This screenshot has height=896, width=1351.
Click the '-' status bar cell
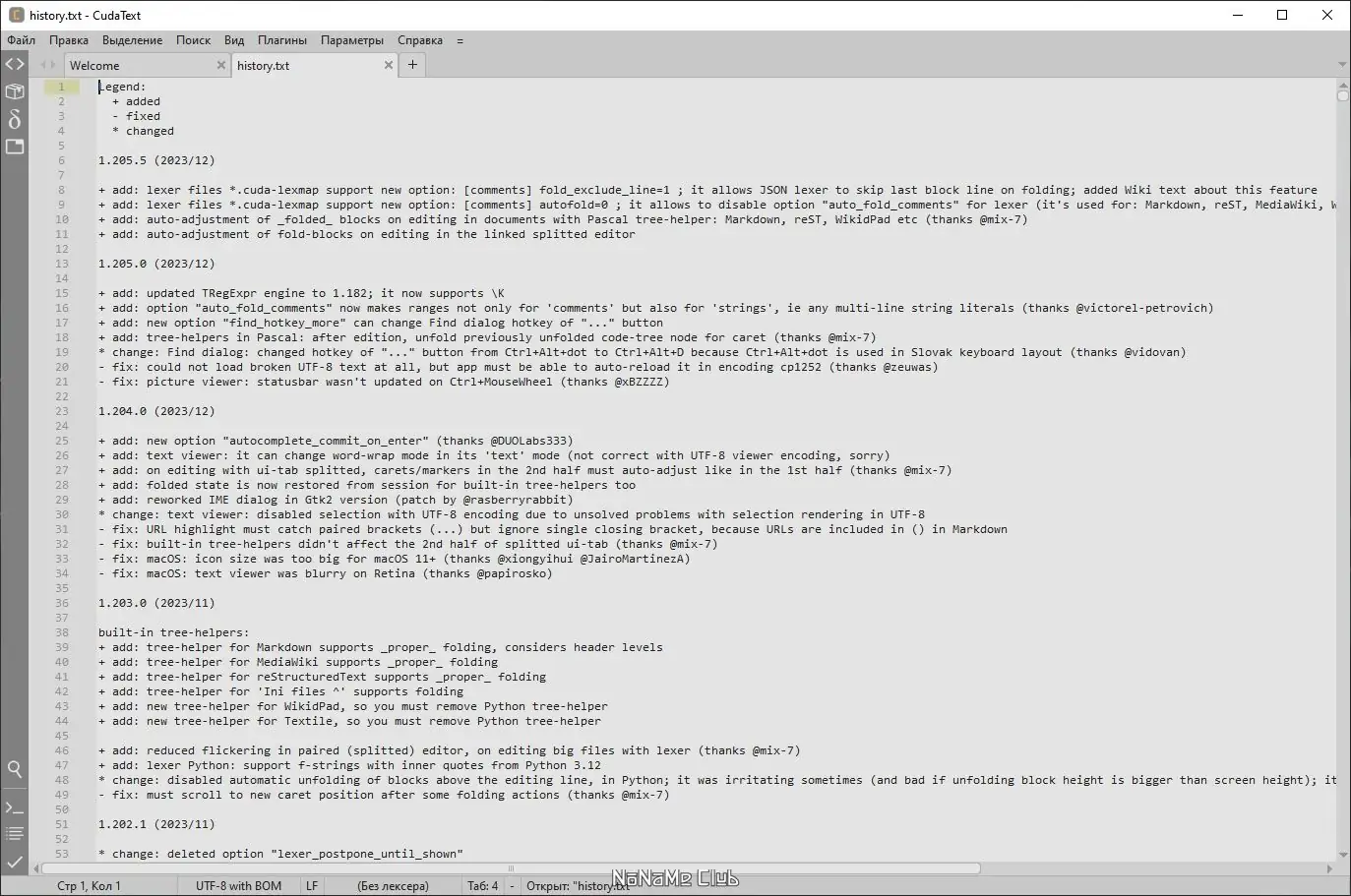coord(512,885)
